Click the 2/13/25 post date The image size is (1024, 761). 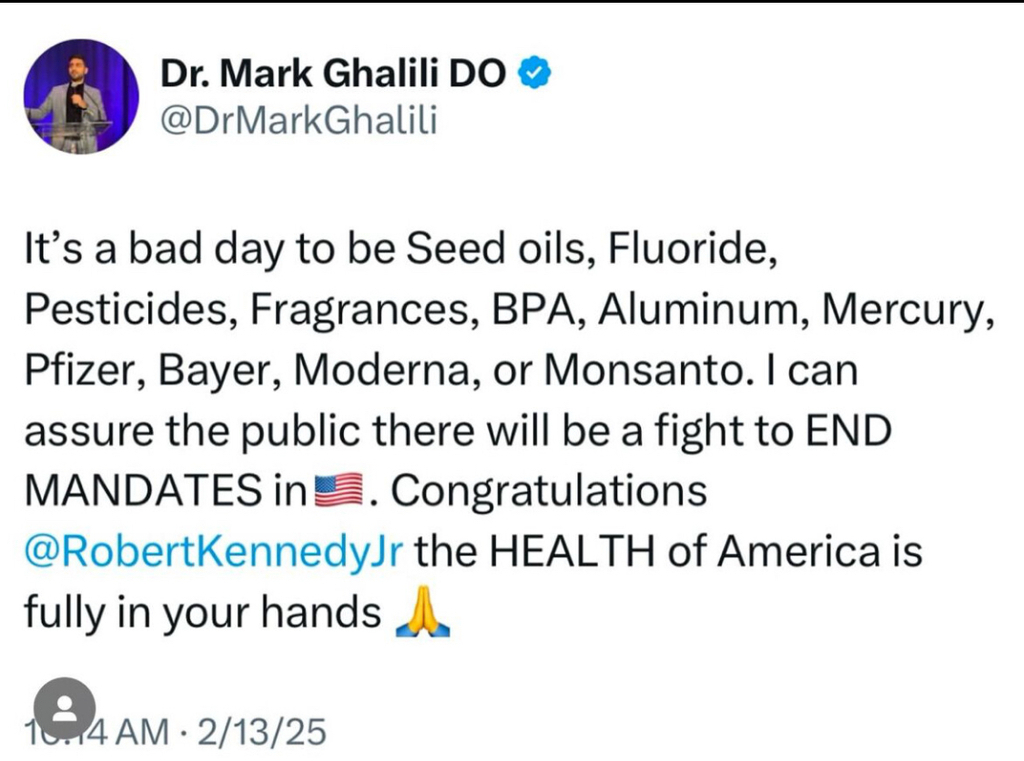point(263,733)
